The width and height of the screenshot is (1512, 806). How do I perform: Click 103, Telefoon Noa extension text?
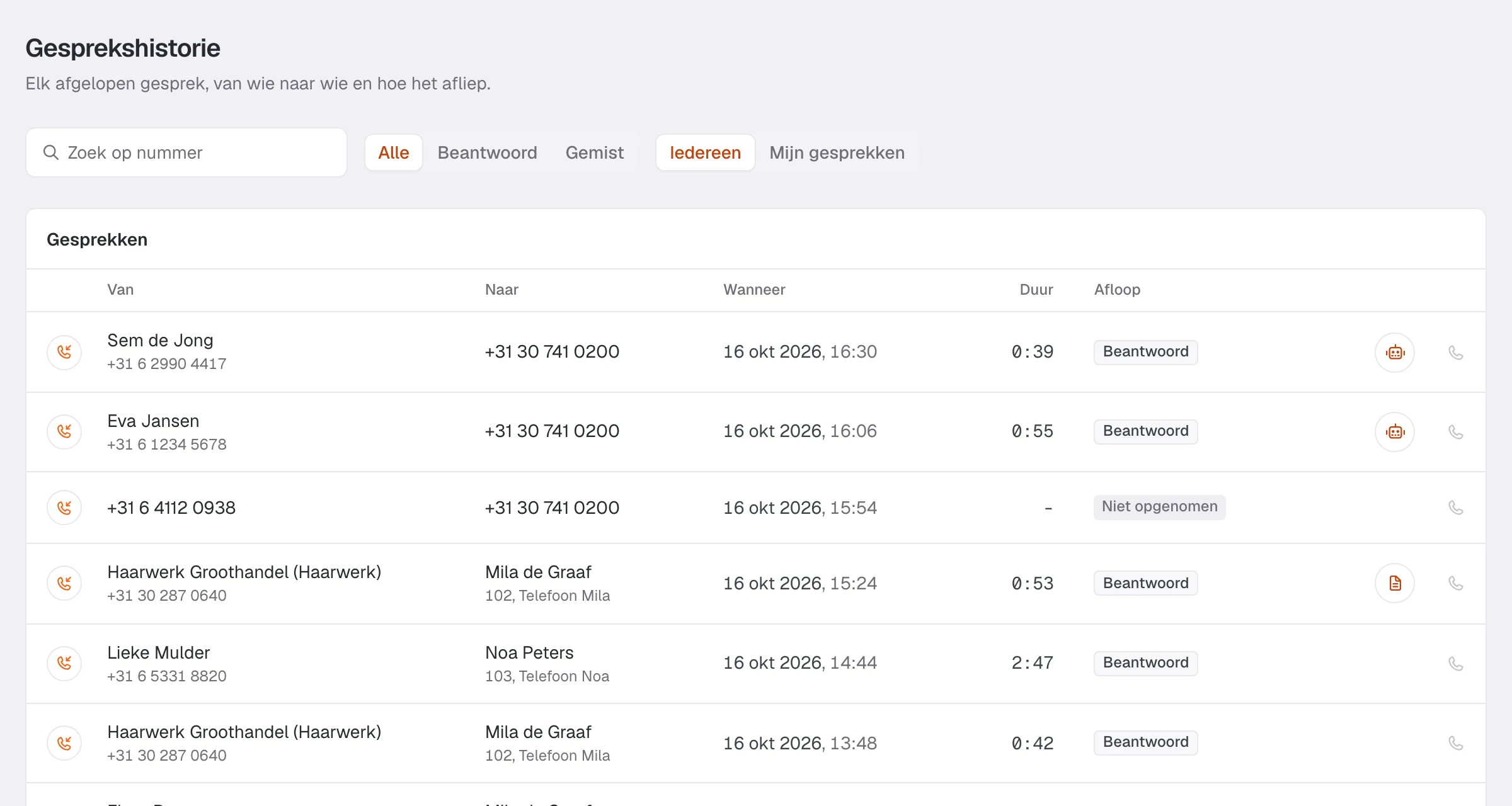tap(547, 676)
